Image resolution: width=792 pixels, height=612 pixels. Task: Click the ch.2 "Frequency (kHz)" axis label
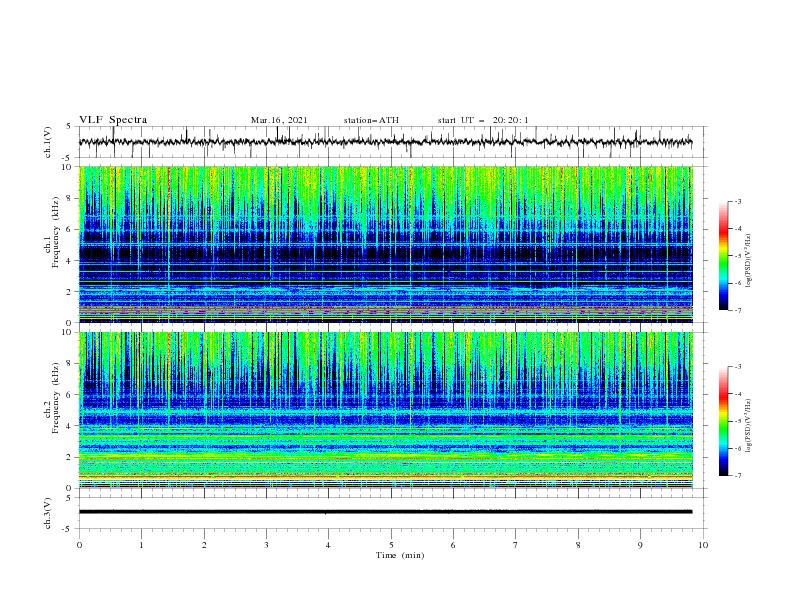tap(56, 398)
